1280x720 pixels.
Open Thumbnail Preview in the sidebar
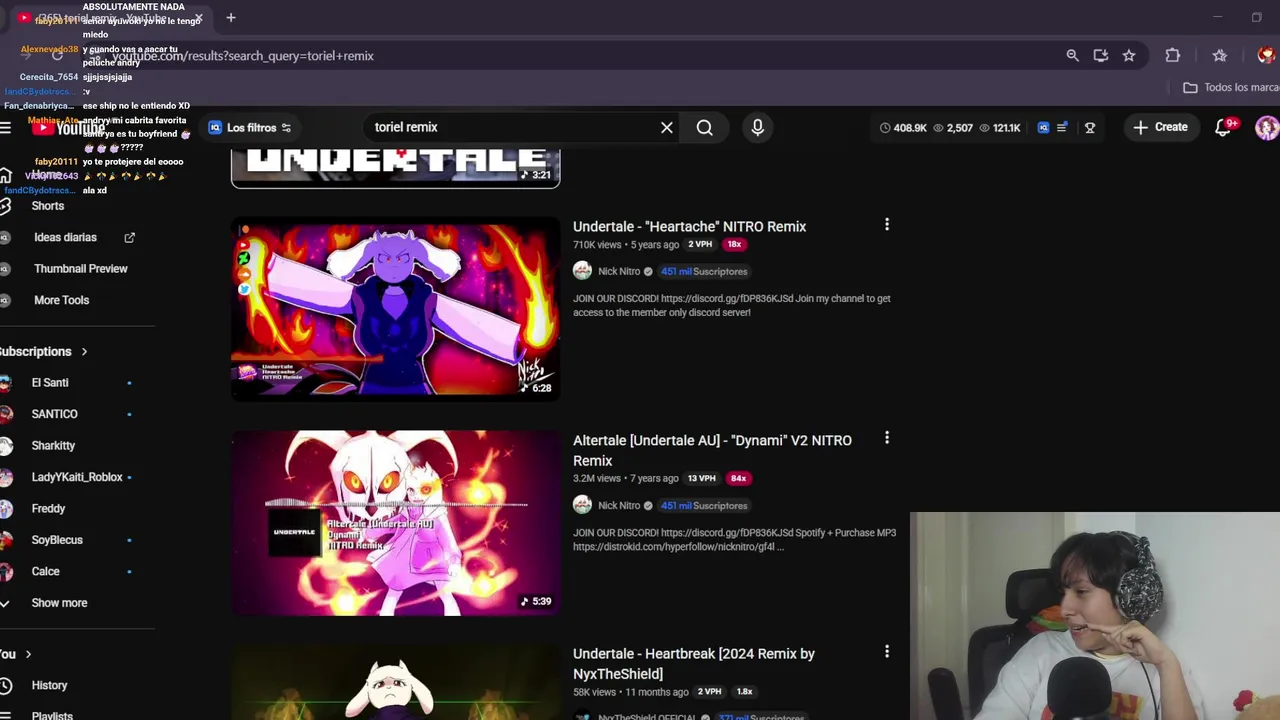coord(80,269)
